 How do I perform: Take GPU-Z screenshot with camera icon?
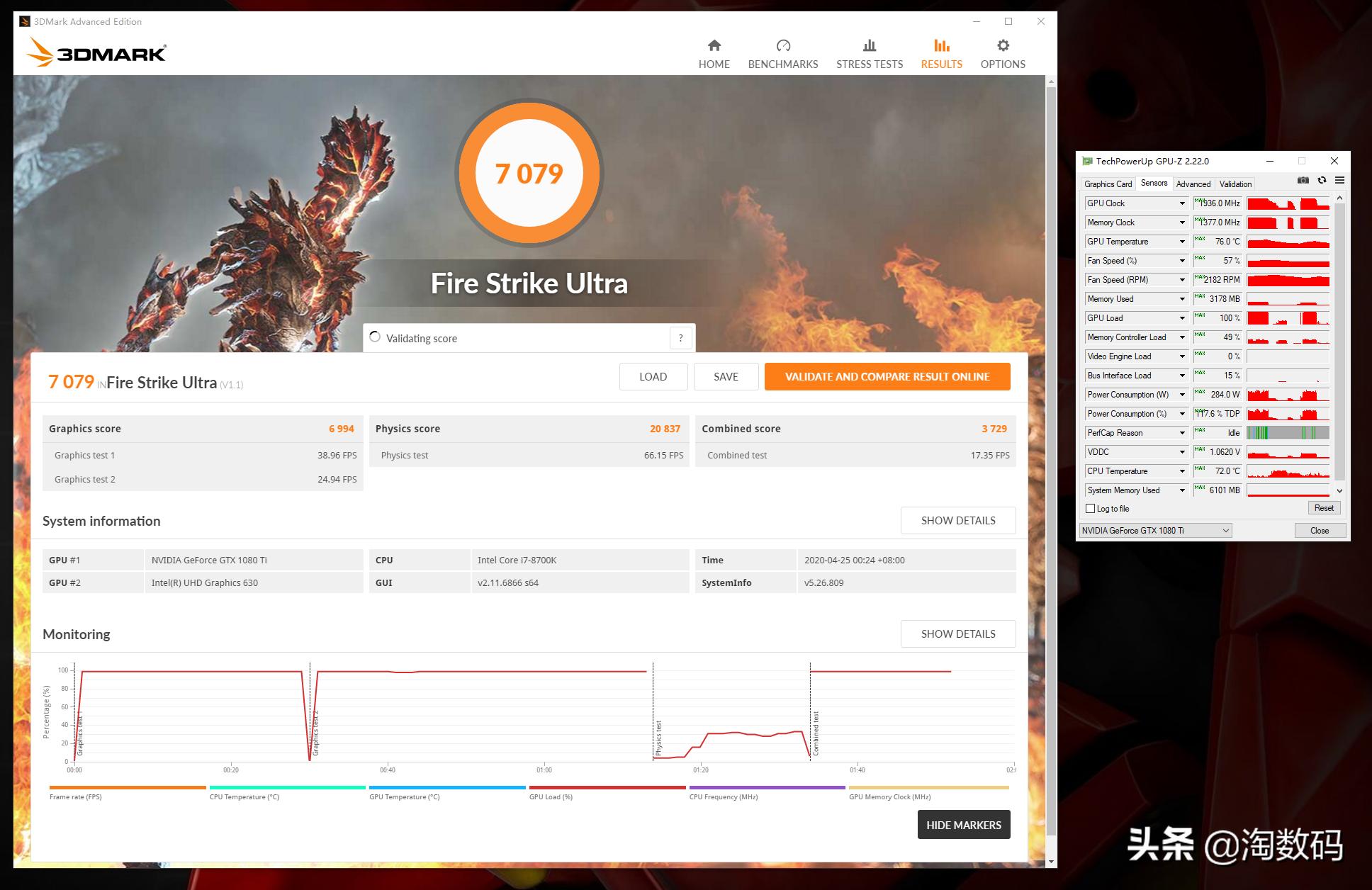pos(1303,181)
